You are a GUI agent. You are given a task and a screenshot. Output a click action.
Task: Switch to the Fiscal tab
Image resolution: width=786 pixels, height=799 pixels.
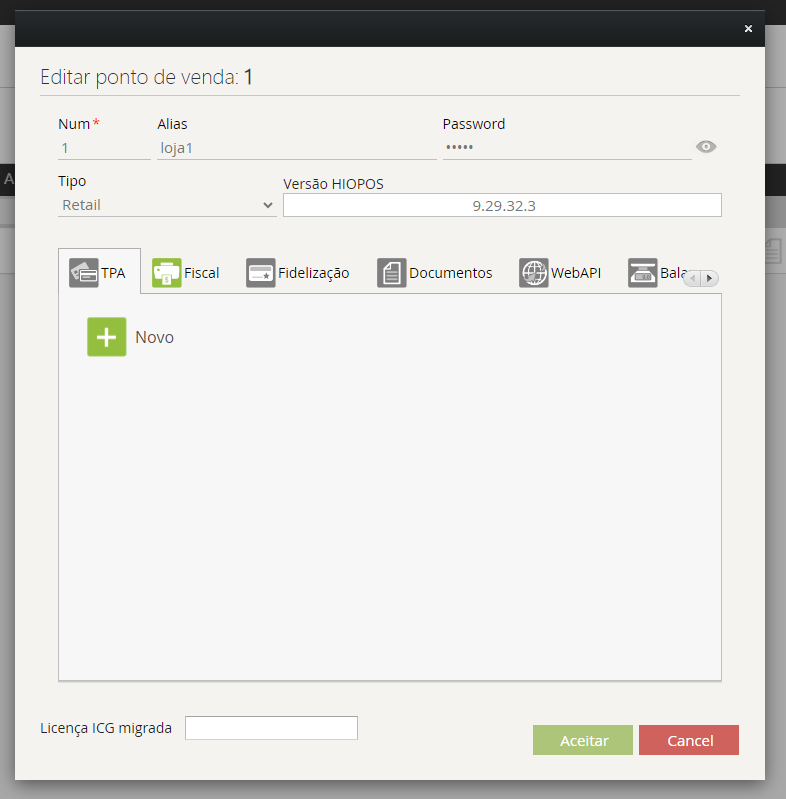pyautogui.click(x=186, y=273)
